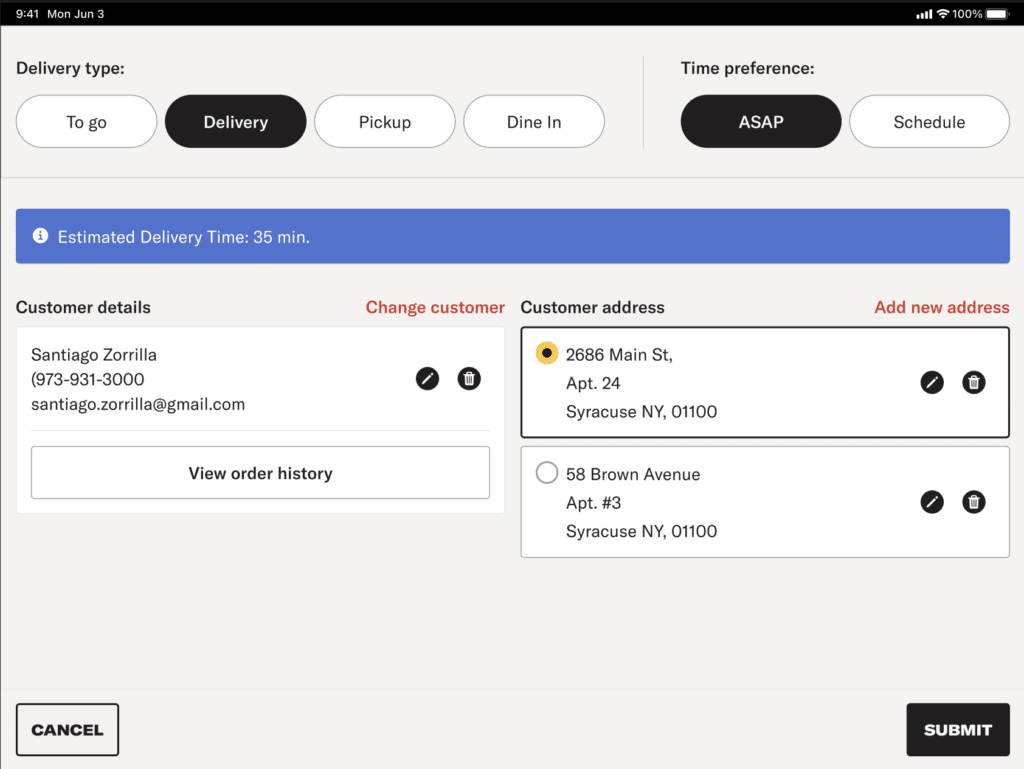Choose To go delivery type
Viewport: 1024px width, 769px height.
tap(86, 121)
